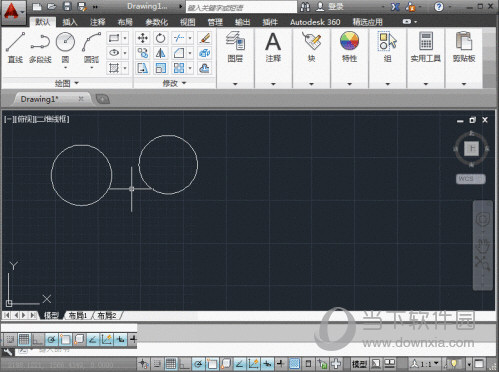This screenshot has height=372, width=499.
Task: Click the Save icon in quick access toolbar
Action: [x=67, y=6]
